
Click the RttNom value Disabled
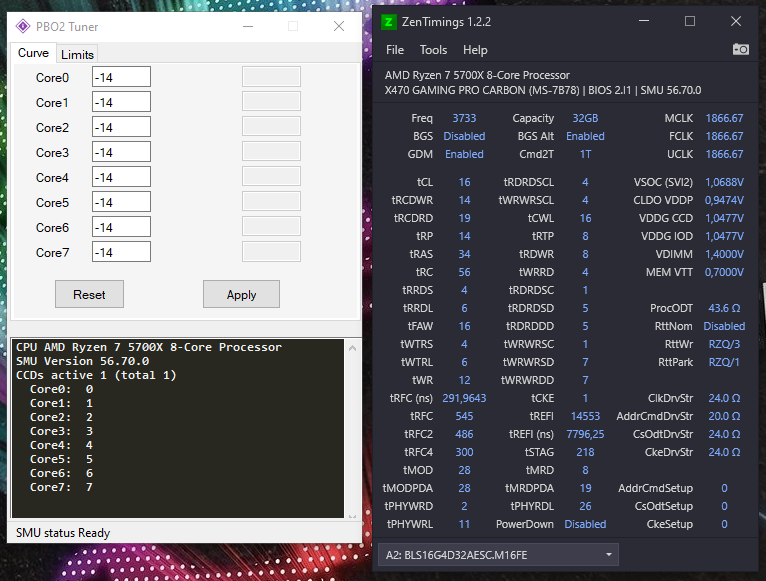click(x=724, y=326)
